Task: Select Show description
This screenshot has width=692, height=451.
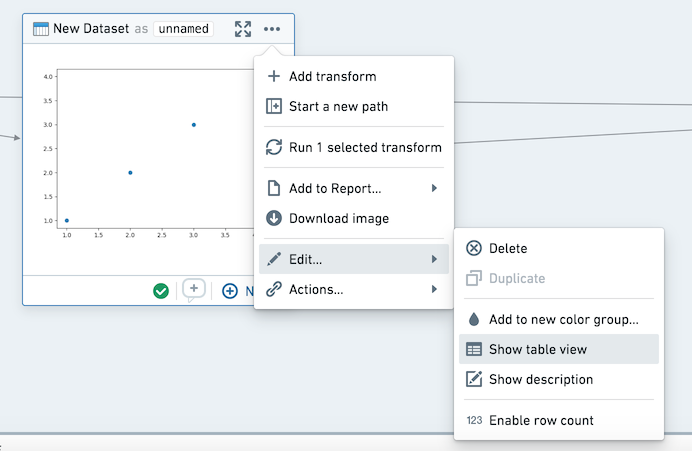Action: click(559, 379)
